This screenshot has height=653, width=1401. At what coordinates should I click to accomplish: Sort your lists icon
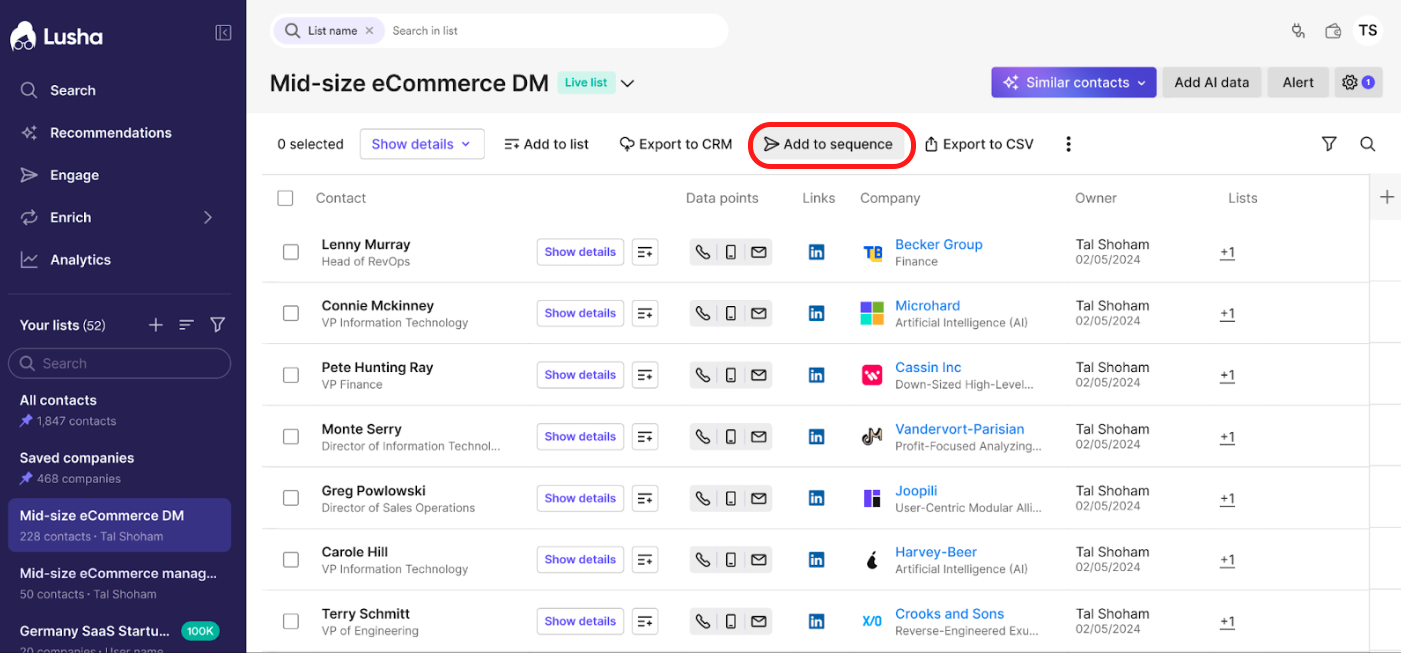[x=186, y=325]
